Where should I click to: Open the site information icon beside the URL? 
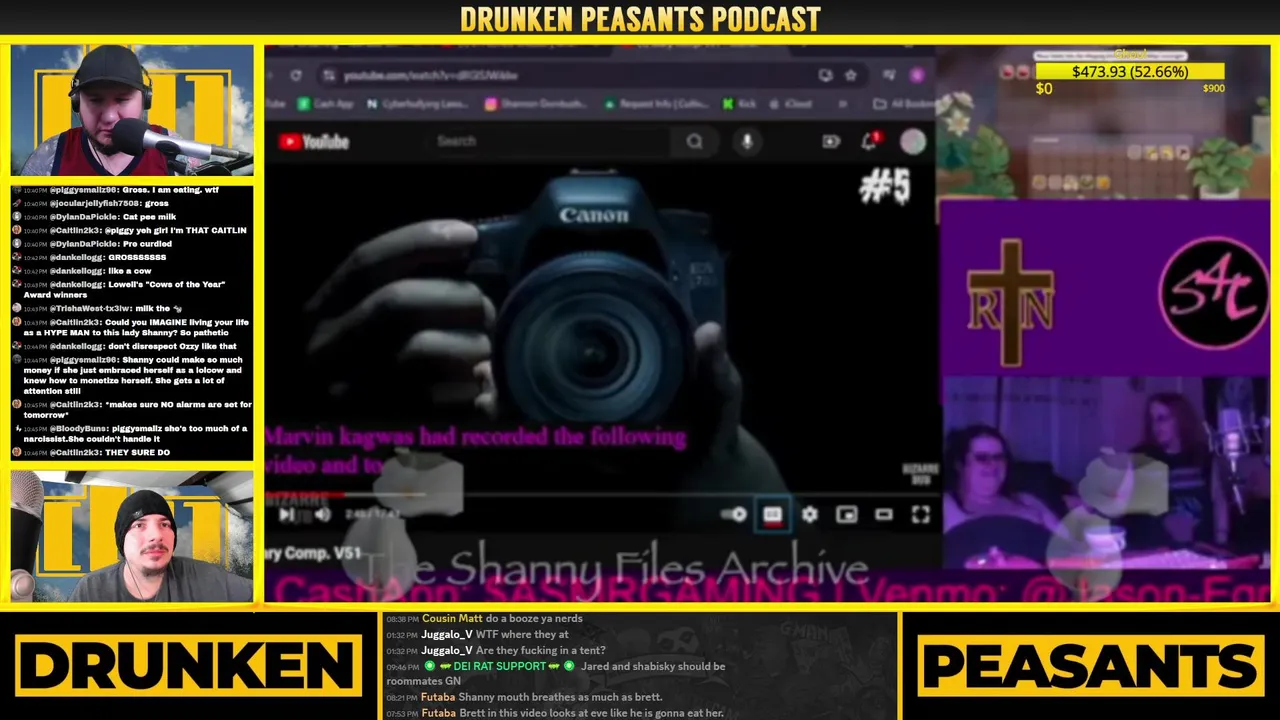328,75
